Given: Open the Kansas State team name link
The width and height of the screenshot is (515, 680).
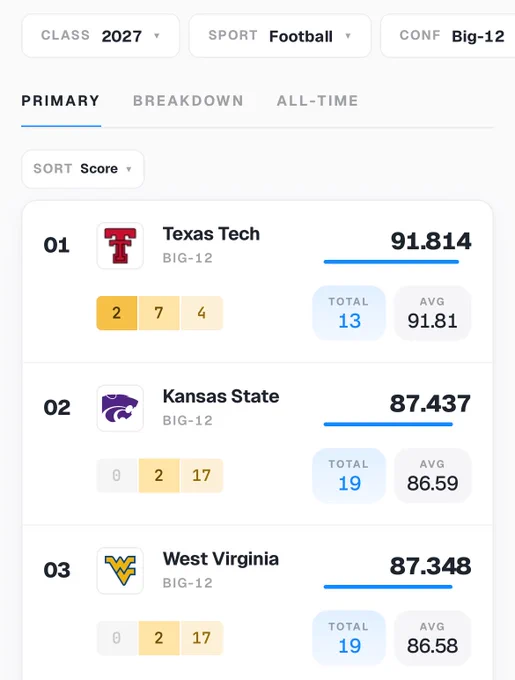Looking at the screenshot, I should (x=221, y=396).
